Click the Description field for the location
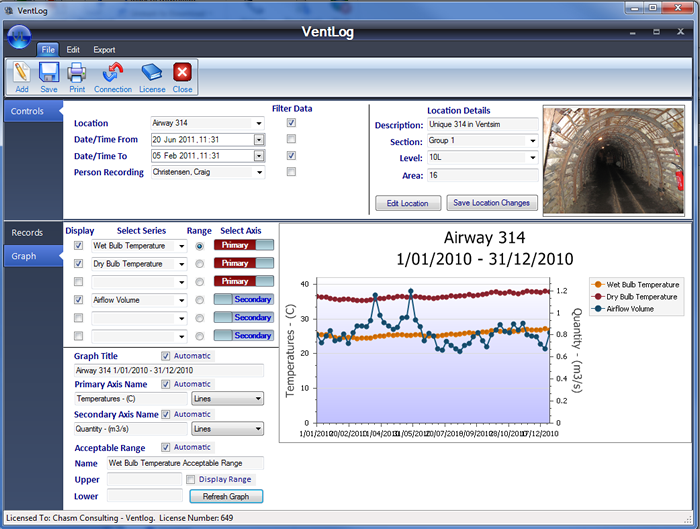Image resolution: width=700 pixels, height=529 pixels. click(x=483, y=125)
